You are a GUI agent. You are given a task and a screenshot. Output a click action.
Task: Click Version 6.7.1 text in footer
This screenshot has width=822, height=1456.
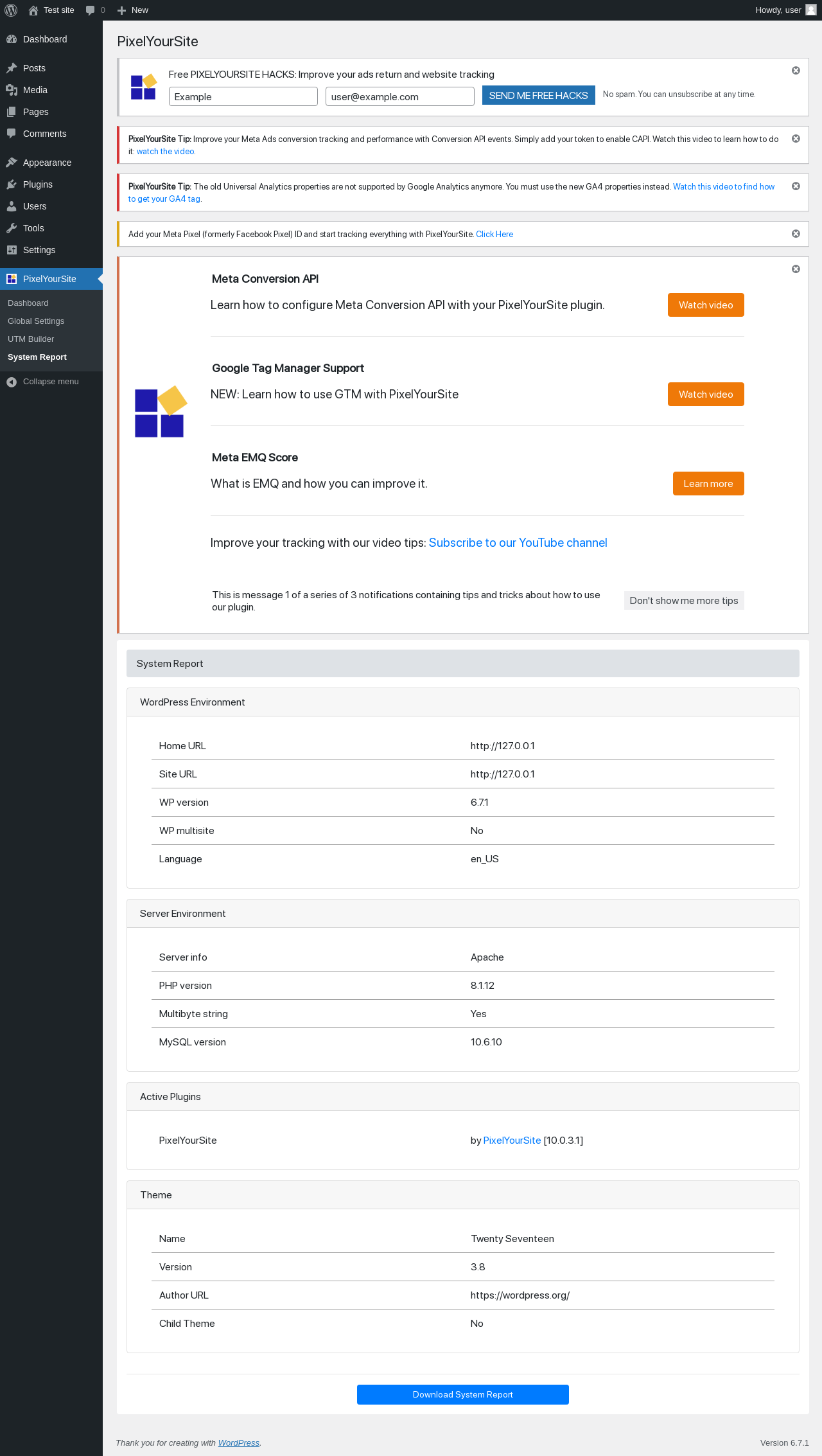click(784, 1443)
